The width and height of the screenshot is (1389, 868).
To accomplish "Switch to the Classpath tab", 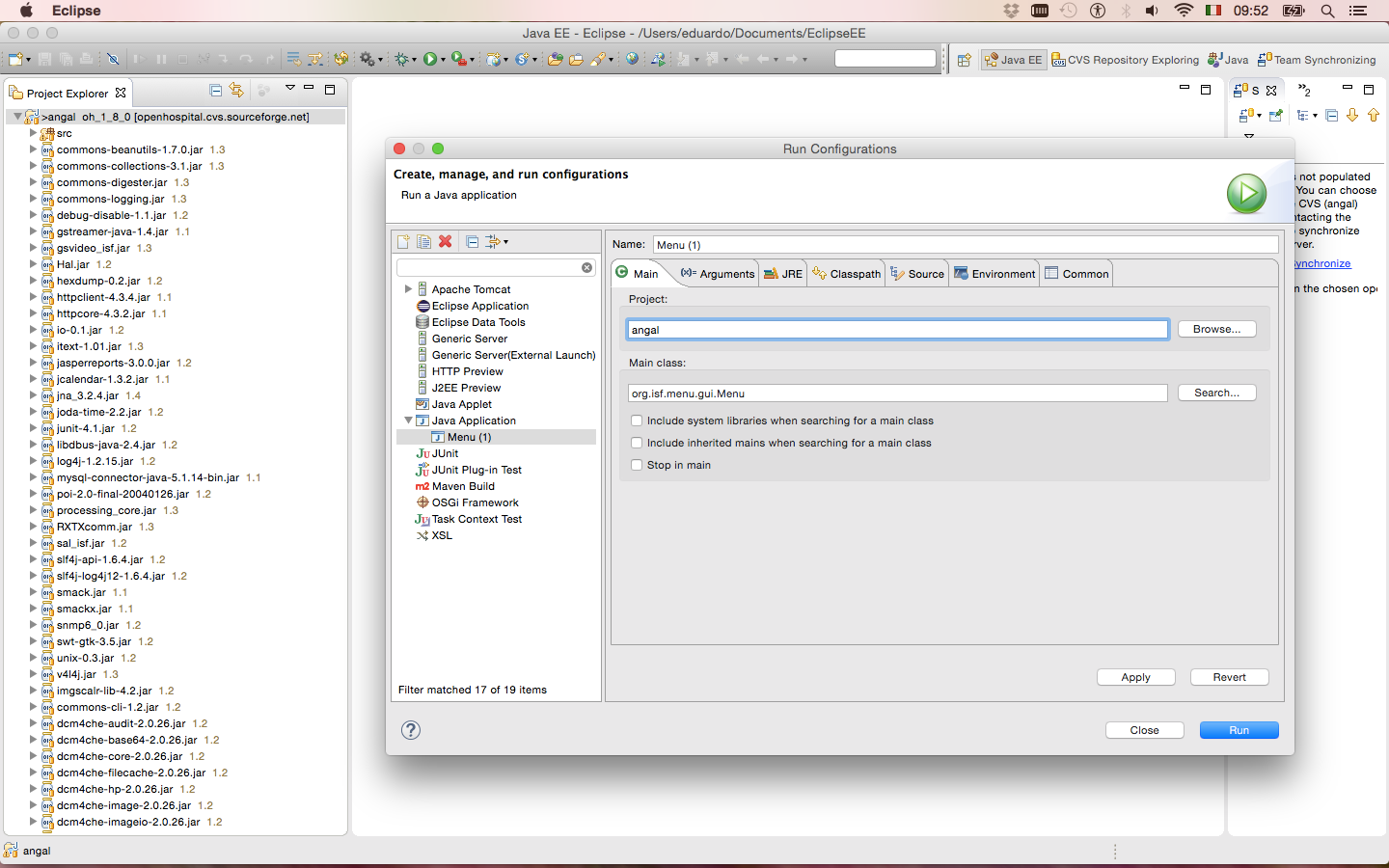I will point(847,274).
